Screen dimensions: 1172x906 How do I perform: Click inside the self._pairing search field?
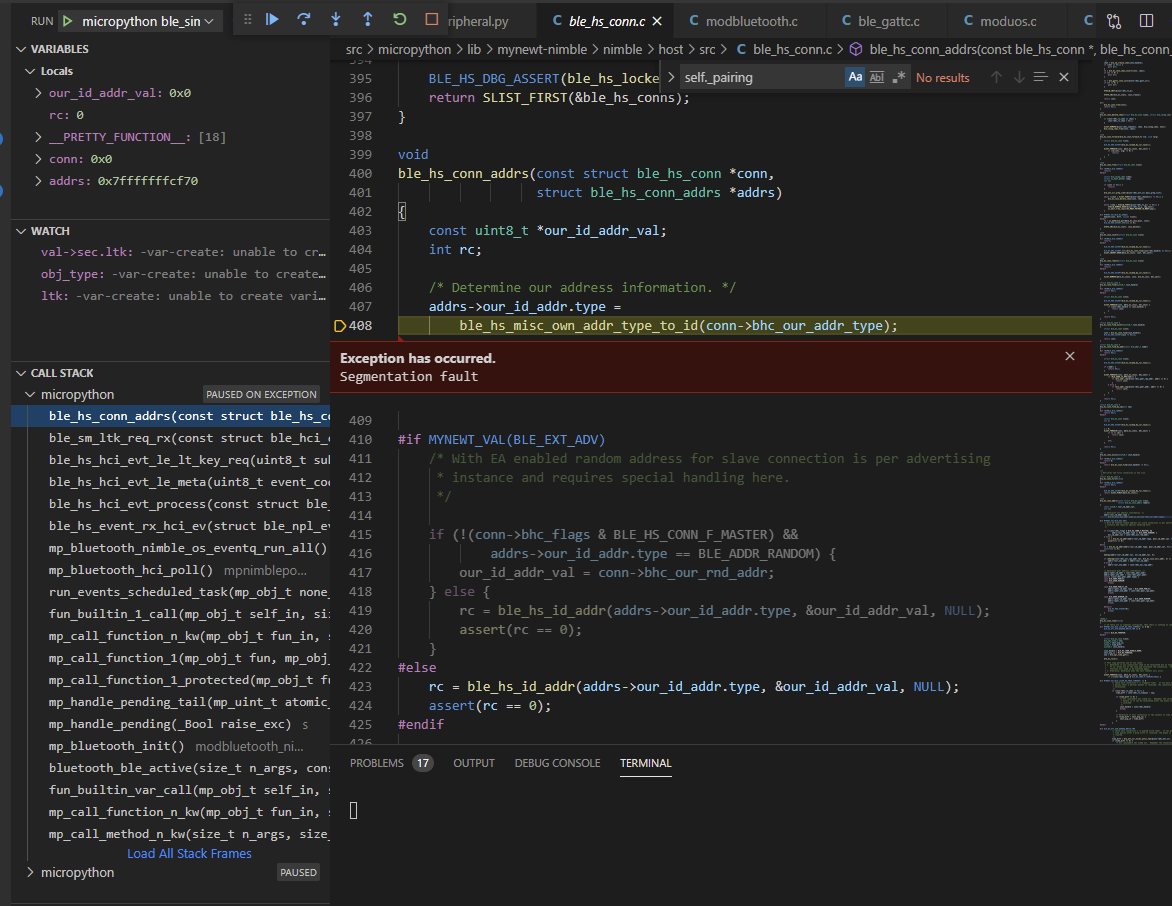pos(760,76)
